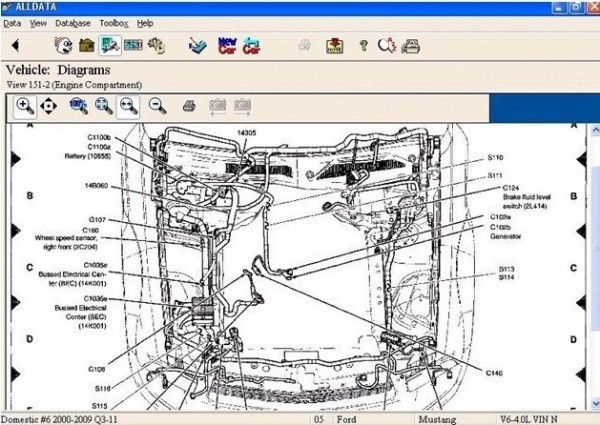The height and width of the screenshot is (425, 600).
Task: Click the Fit Width zoom icon
Action: (129, 105)
